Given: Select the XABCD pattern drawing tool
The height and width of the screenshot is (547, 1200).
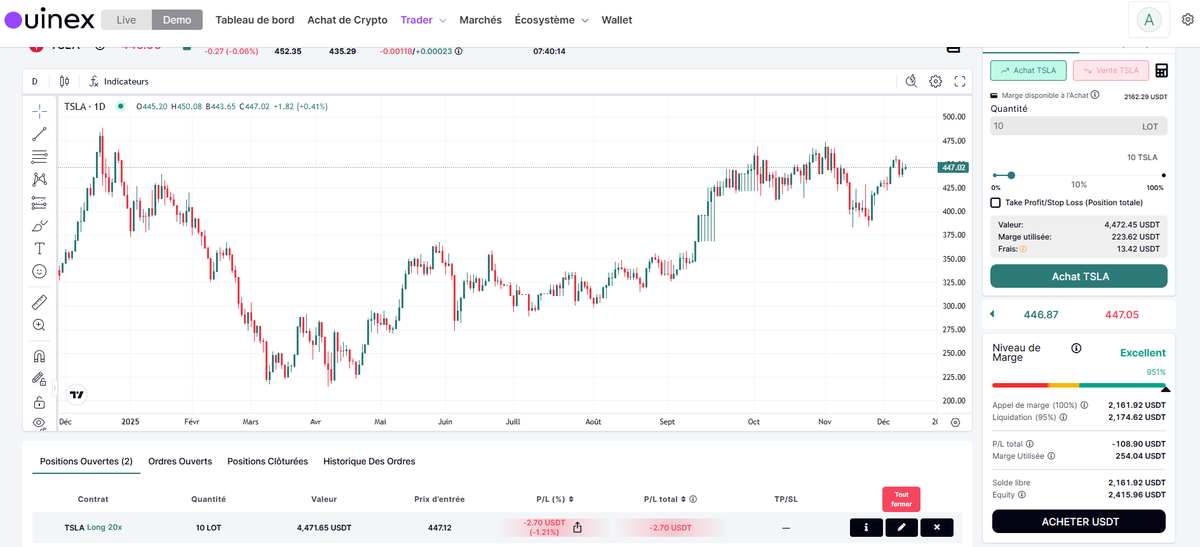Looking at the screenshot, I should click(x=39, y=179).
